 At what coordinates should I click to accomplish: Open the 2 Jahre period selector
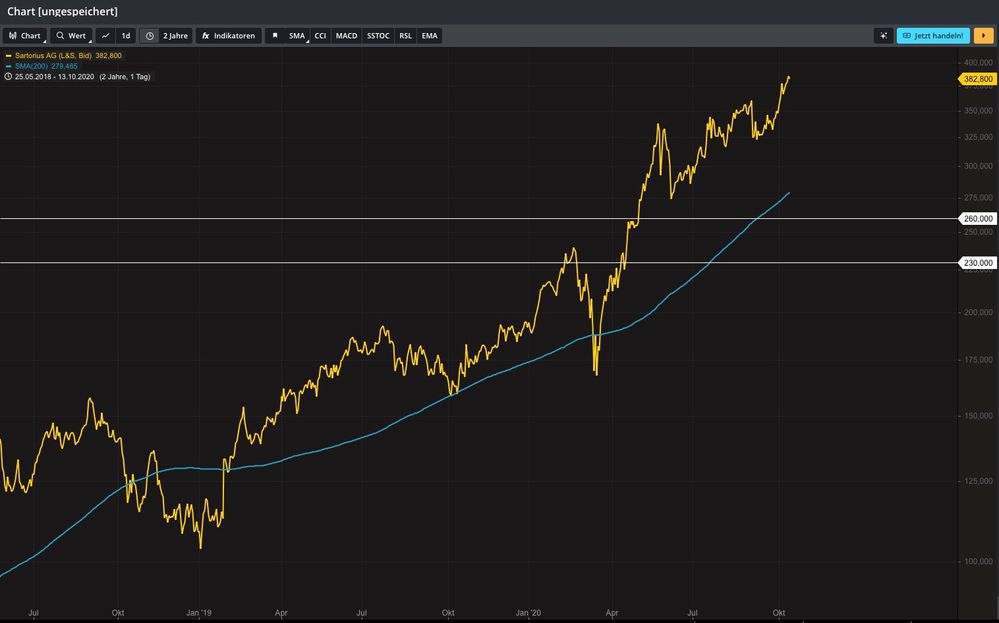[175, 36]
